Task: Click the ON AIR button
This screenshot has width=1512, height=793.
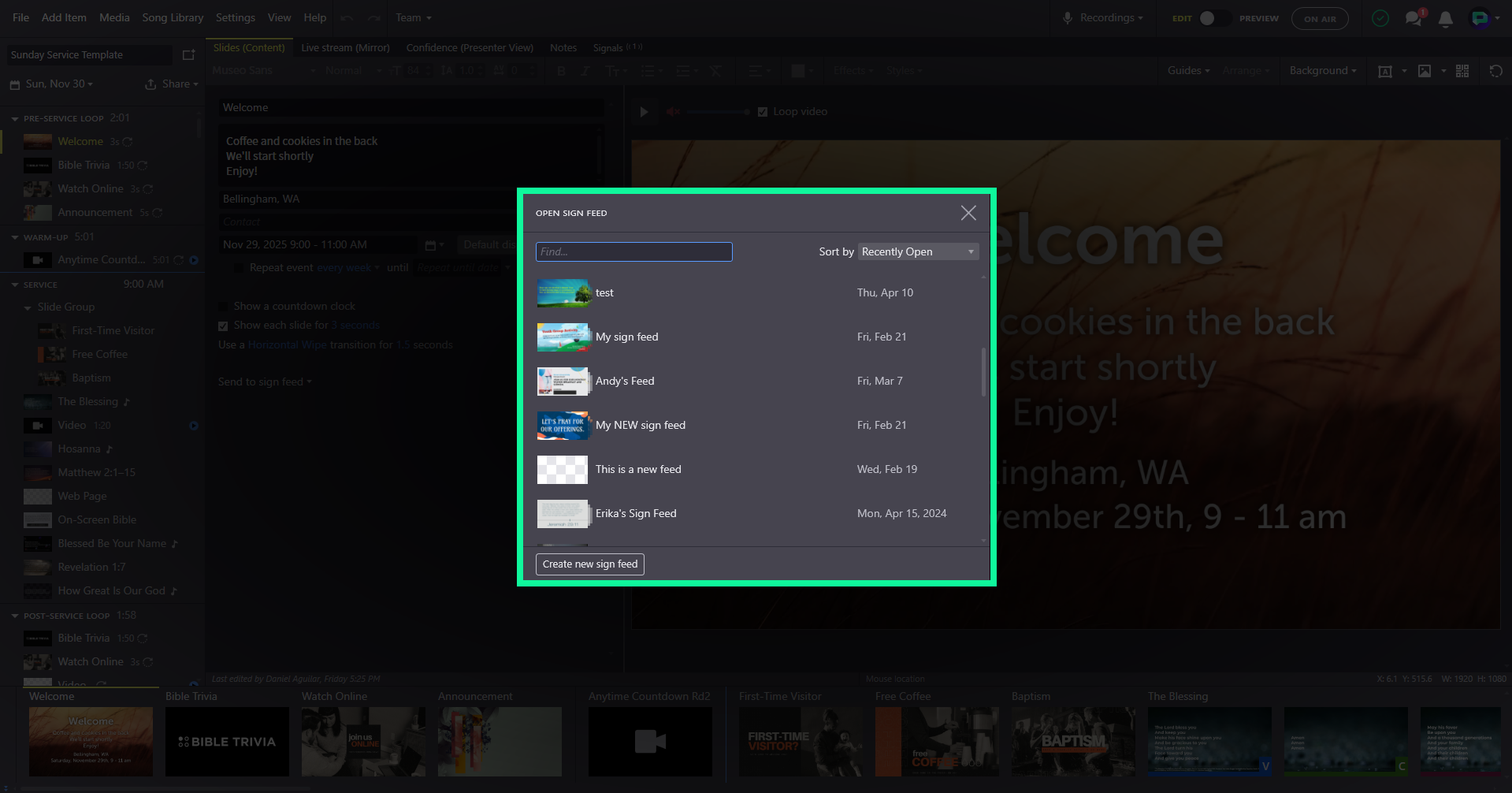Action: (1320, 18)
